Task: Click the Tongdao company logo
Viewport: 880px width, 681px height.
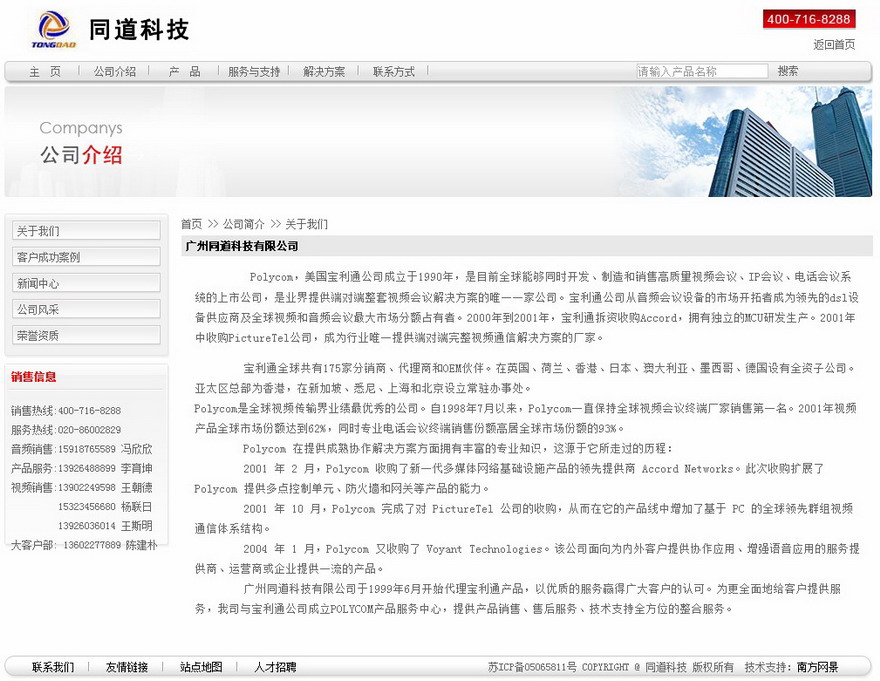Action: (53, 30)
